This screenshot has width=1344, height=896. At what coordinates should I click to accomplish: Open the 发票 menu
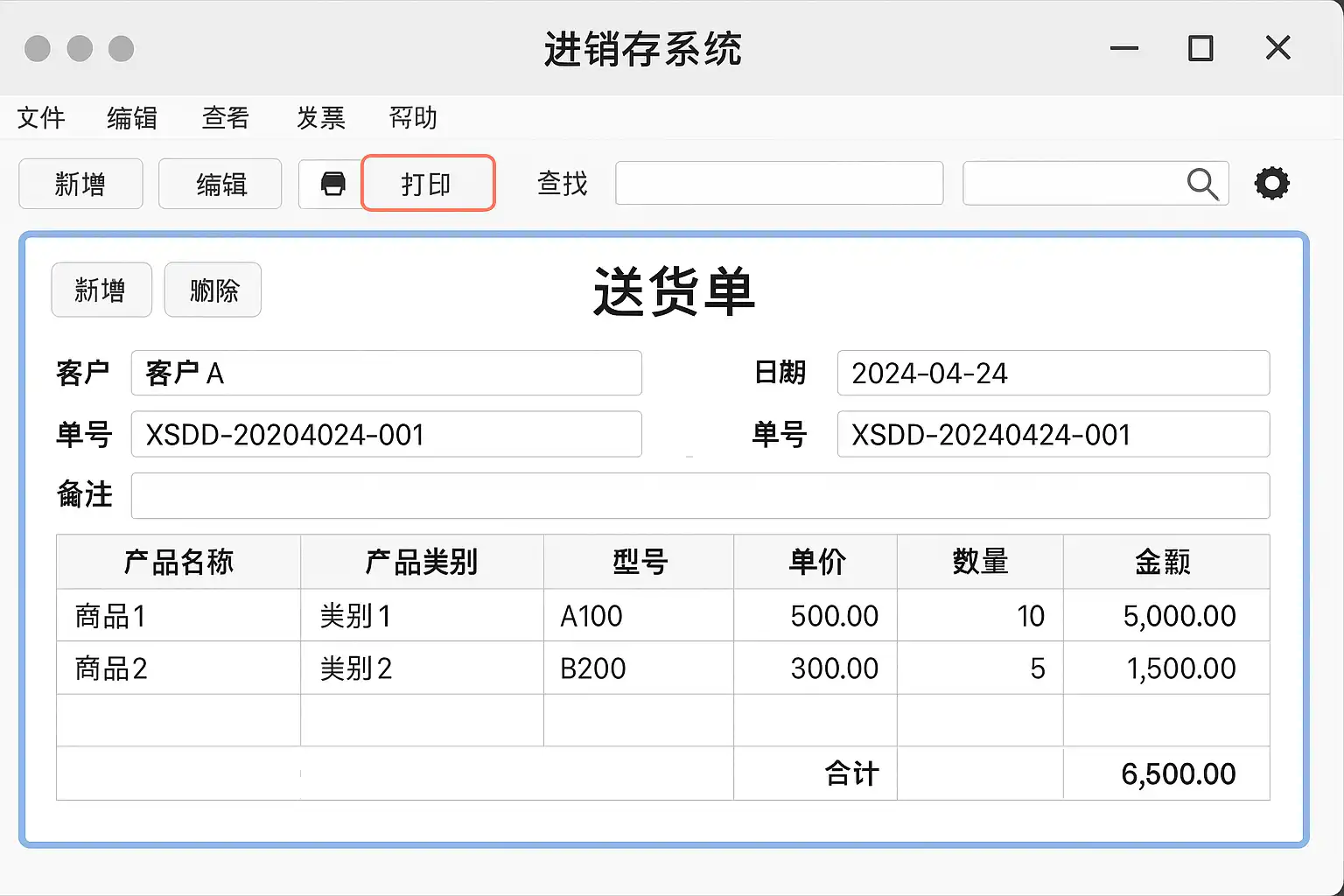tap(320, 117)
